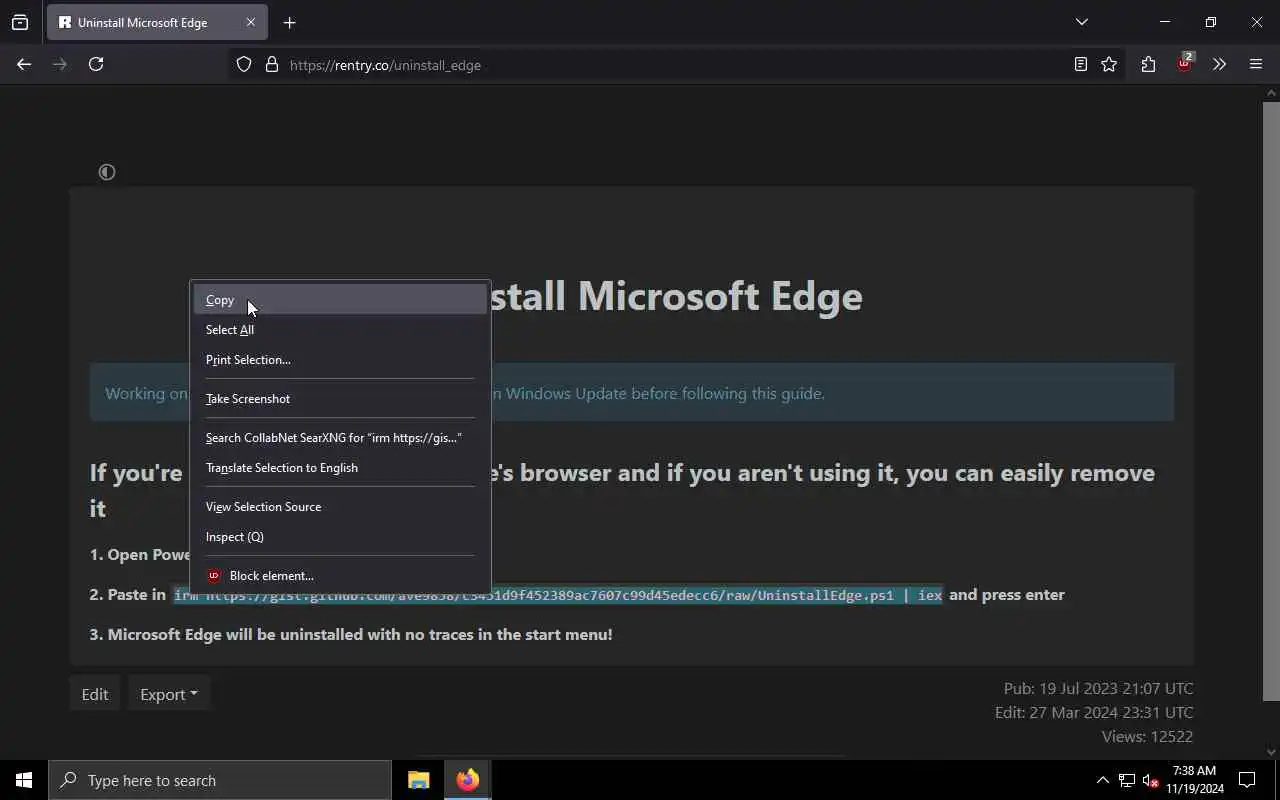Select the Uninstall Microsoft Edge tab

tap(157, 22)
